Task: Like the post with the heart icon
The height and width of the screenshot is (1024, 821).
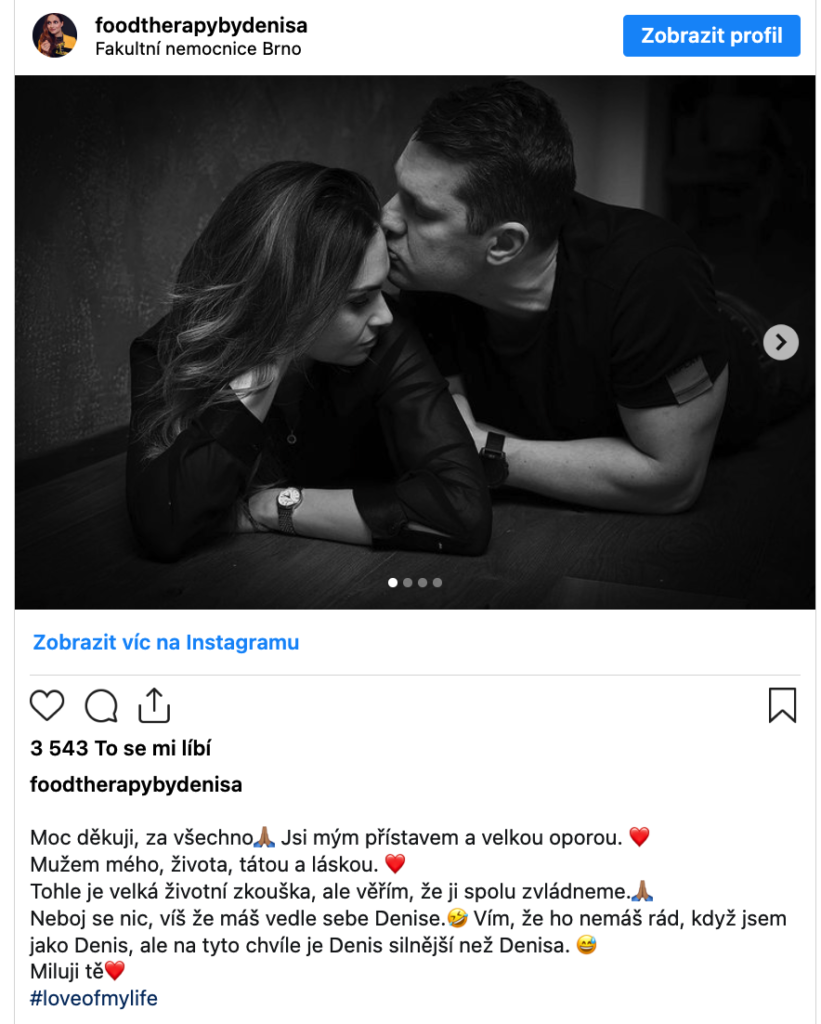Action: click(47, 705)
